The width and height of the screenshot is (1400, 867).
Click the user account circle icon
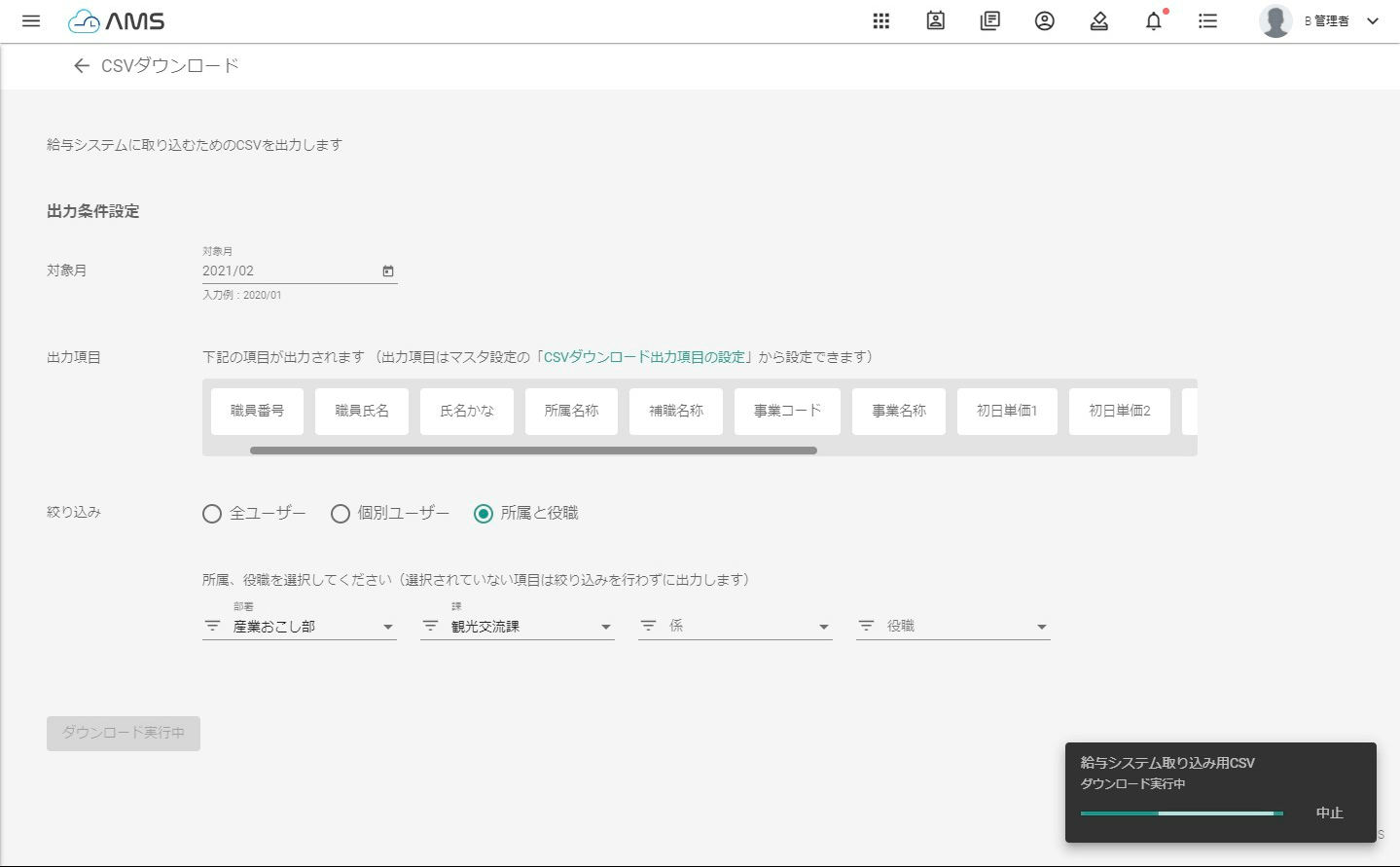click(1045, 21)
